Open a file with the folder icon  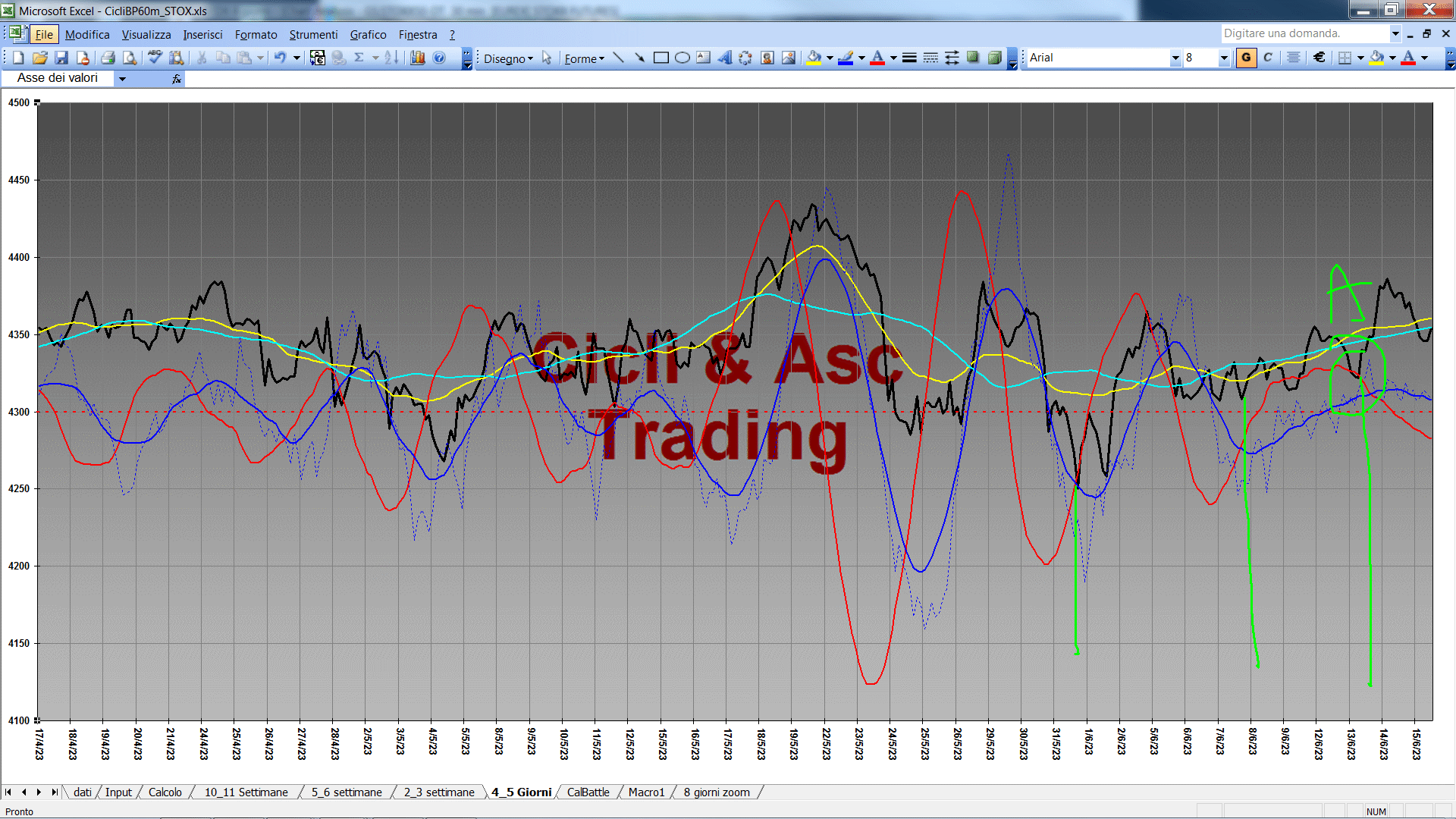click(40, 58)
